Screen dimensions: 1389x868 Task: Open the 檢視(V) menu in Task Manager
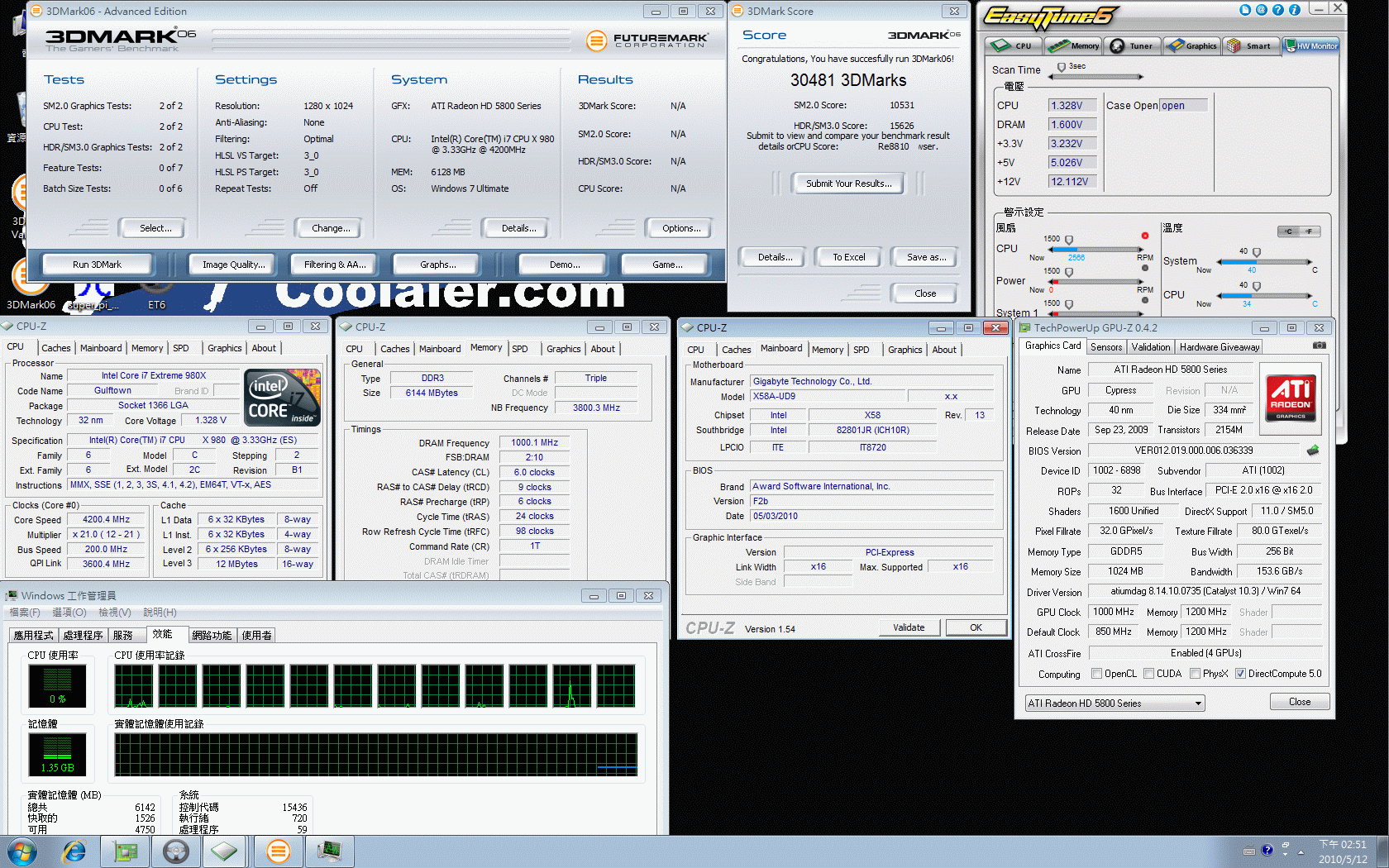pos(115,613)
